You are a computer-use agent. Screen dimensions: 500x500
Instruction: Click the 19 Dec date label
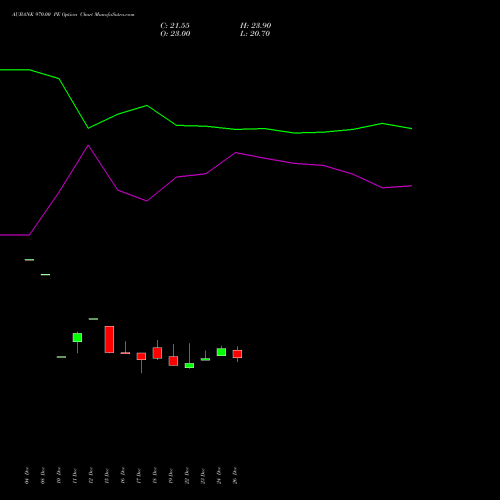pyautogui.click(x=171, y=475)
